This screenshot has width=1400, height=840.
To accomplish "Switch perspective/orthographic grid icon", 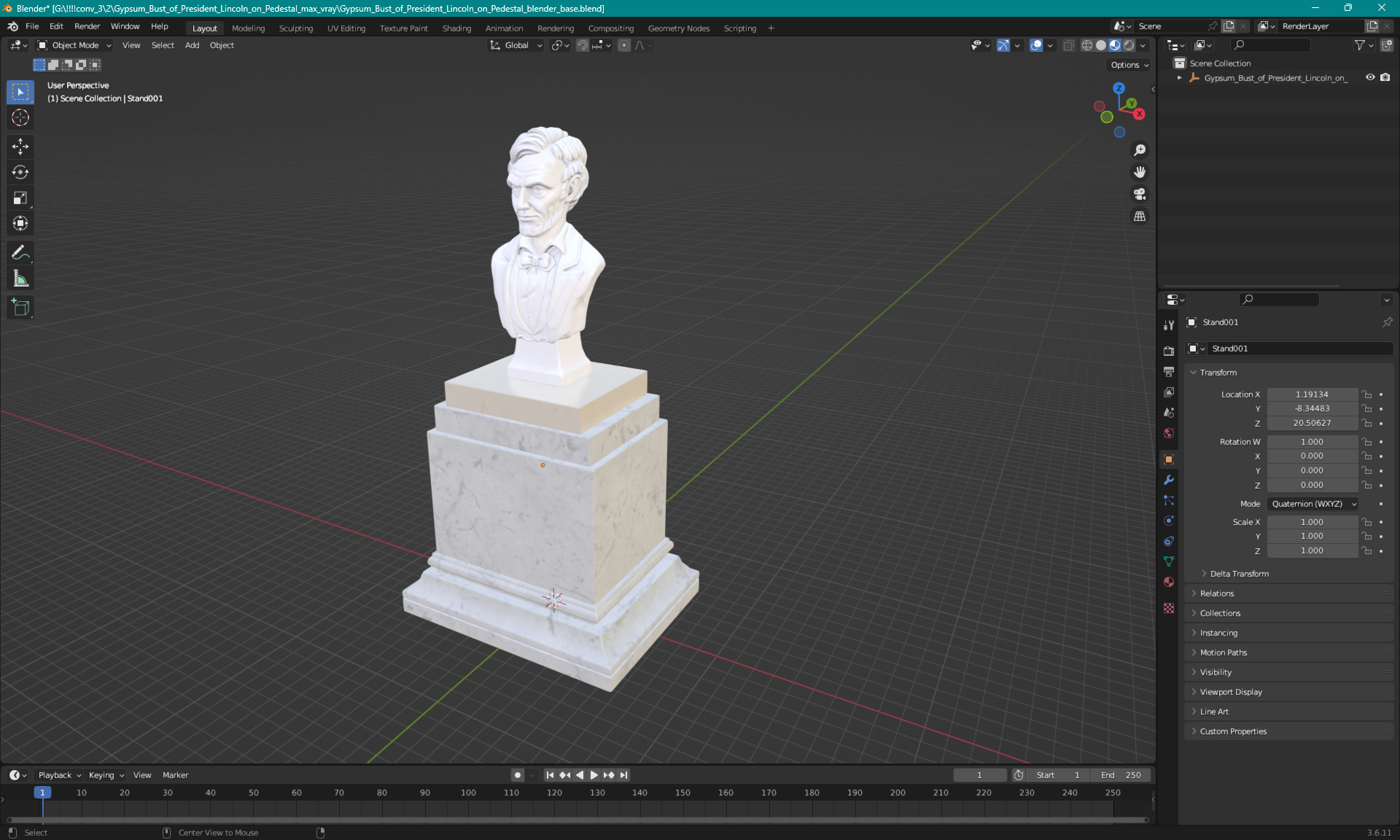I will click(1140, 216).
